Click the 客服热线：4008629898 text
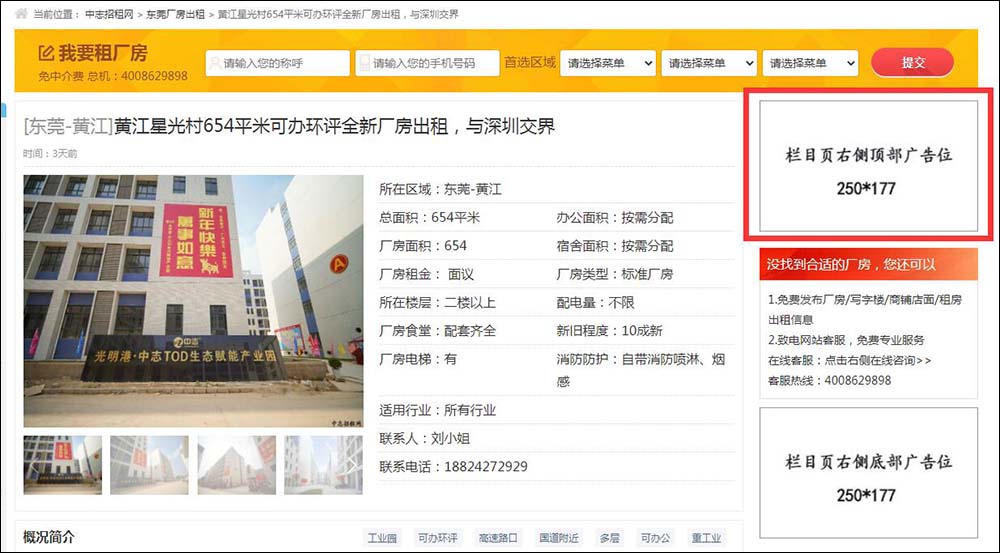 pyautogui.click(x=830, y=381)
